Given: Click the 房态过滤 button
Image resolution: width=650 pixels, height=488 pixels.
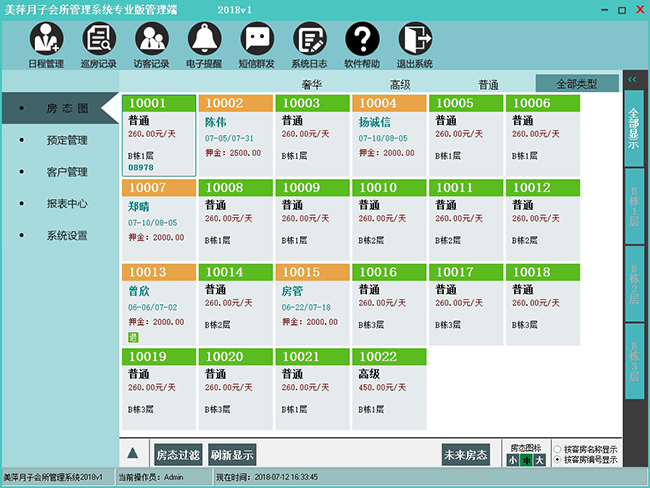Looking at the screenshot, I should click(179, 454).
